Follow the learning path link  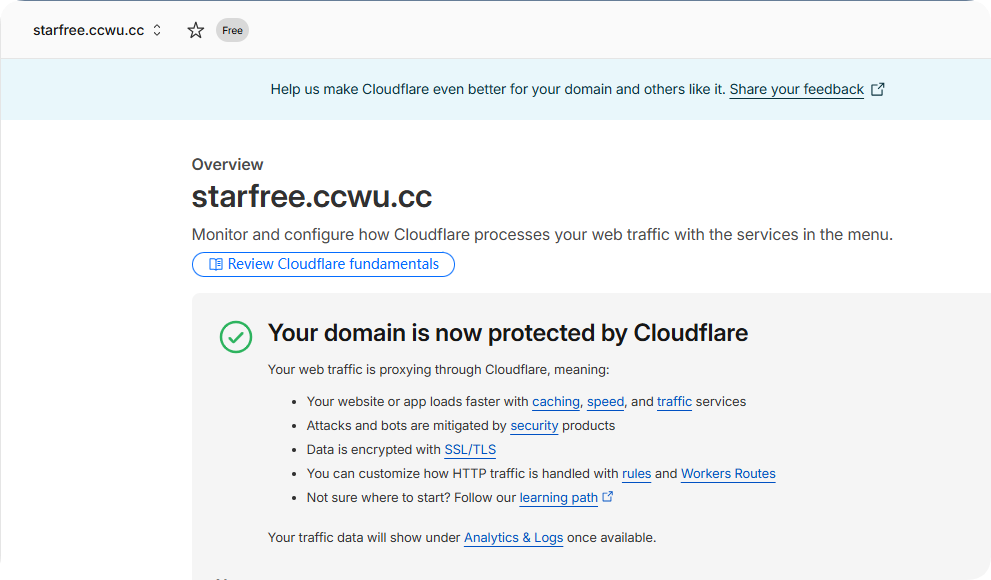[558, 497]
